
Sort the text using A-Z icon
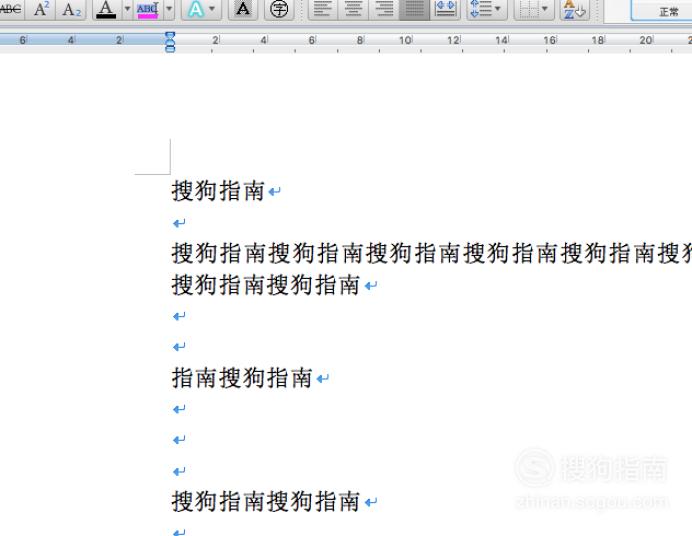(x=574, y=9)
